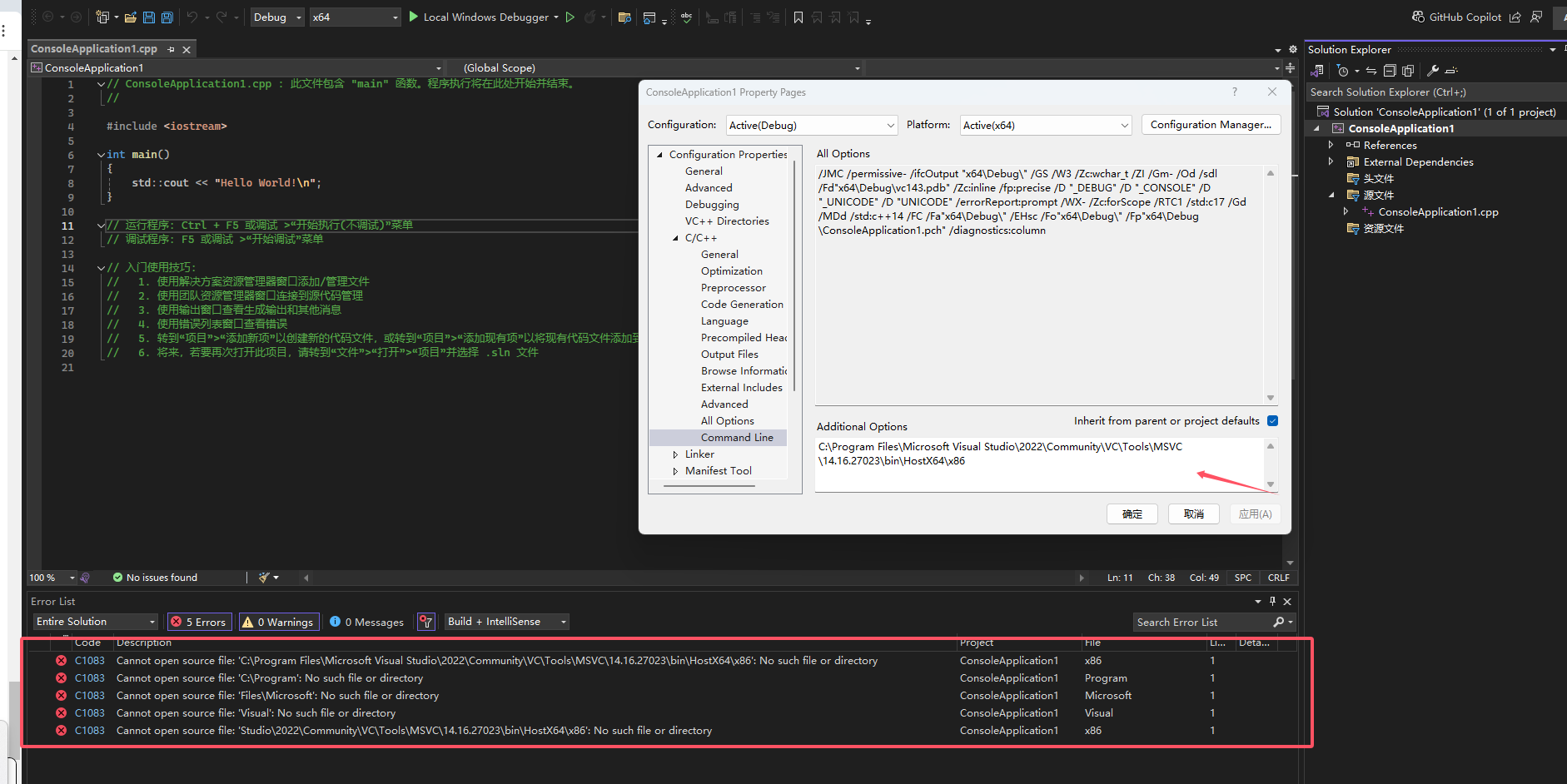Select Debugging property page
Image resolution: width=1567 pixels, height=784 pixels.
712,204
